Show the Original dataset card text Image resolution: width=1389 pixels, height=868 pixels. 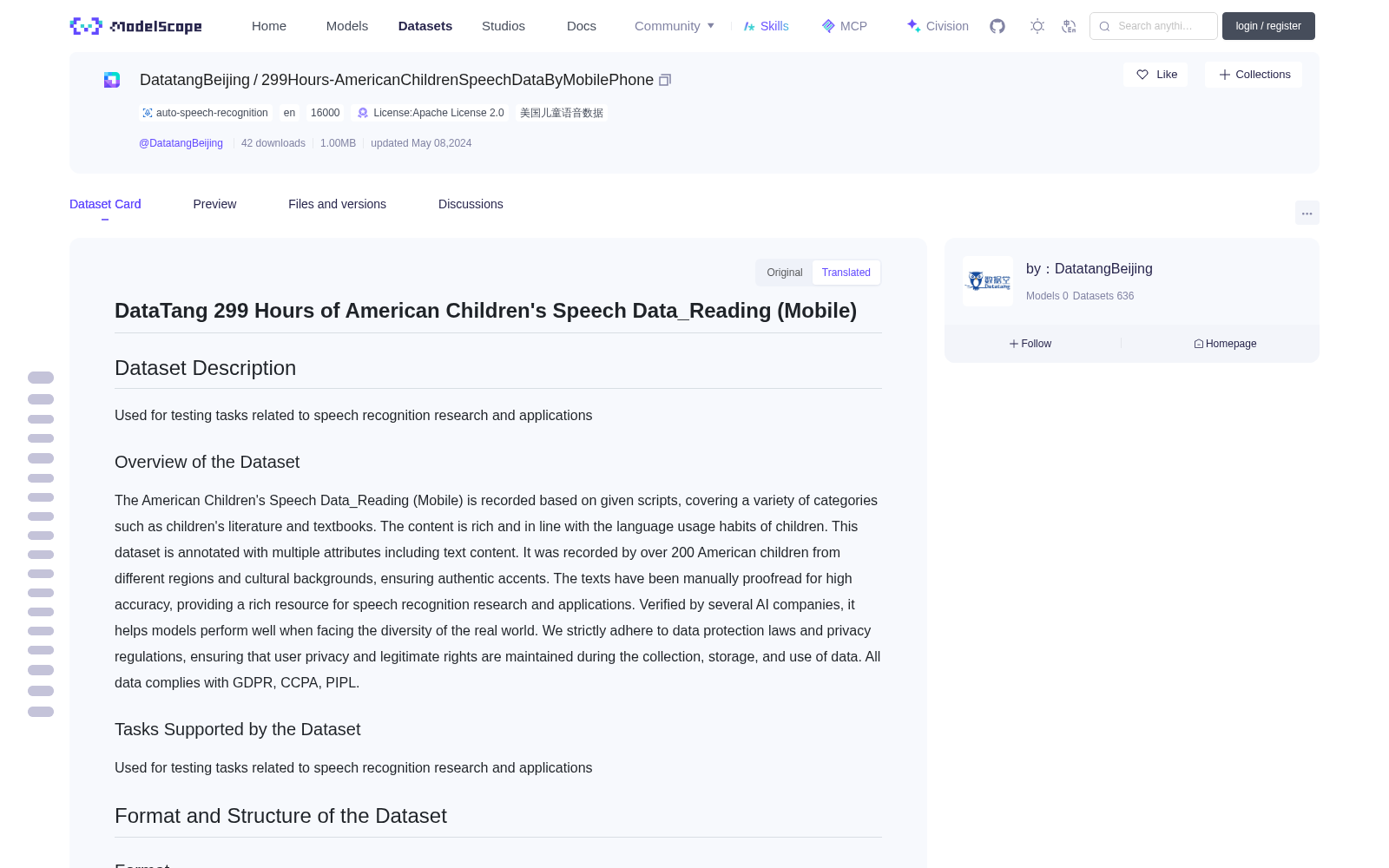(x=785, y=273)
